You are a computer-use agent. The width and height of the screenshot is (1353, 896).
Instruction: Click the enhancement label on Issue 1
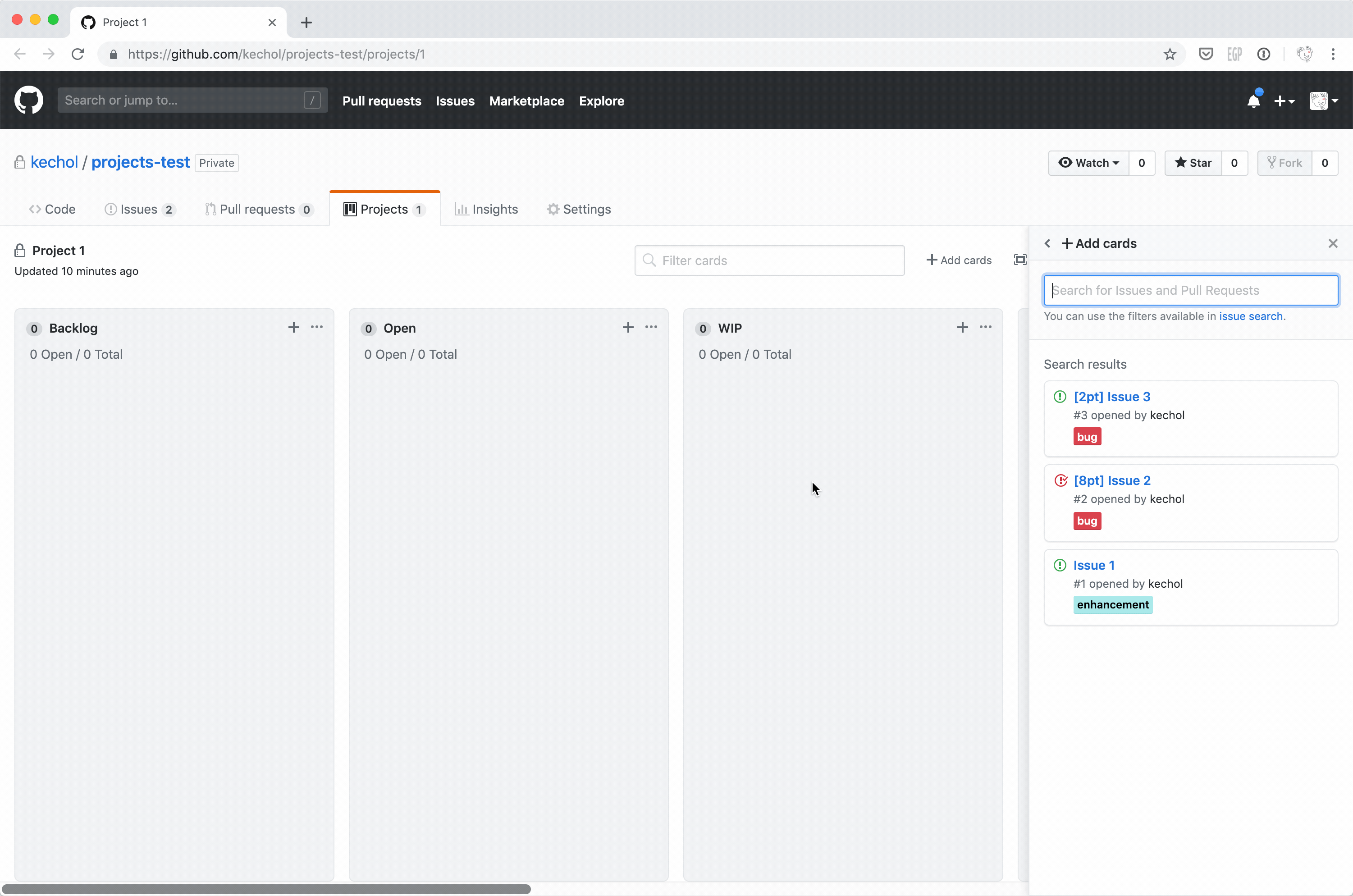[x=1112, y=604]
